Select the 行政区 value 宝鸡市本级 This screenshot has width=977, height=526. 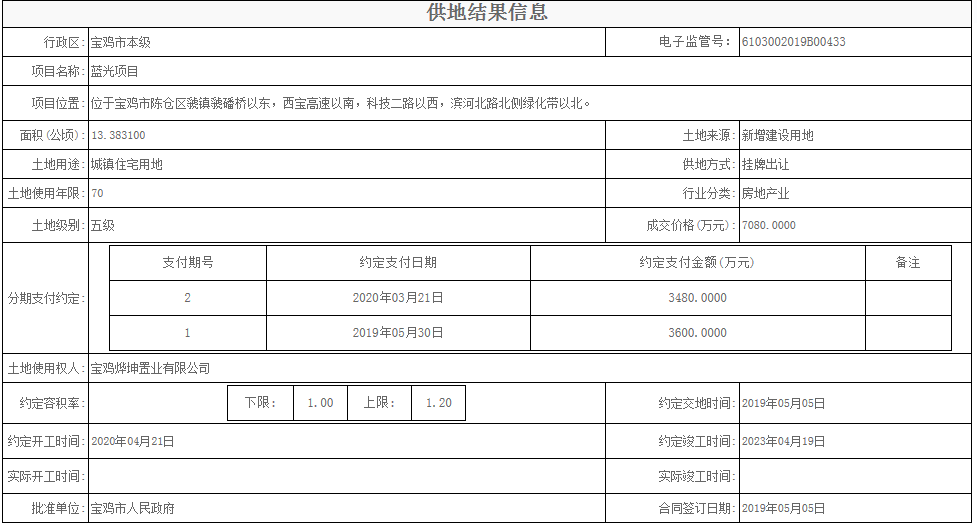click(x=120, y=43)
